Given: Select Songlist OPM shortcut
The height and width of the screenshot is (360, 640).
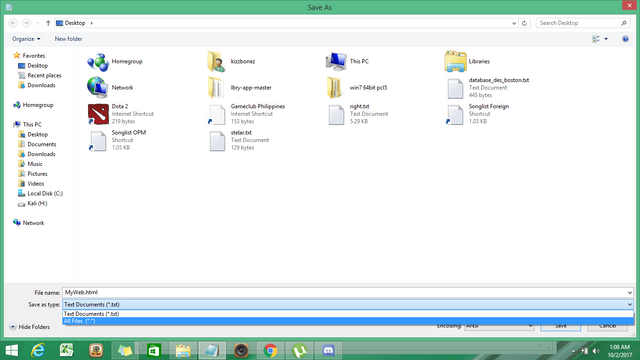Looking at the screenshot, I should pos(118,140).
